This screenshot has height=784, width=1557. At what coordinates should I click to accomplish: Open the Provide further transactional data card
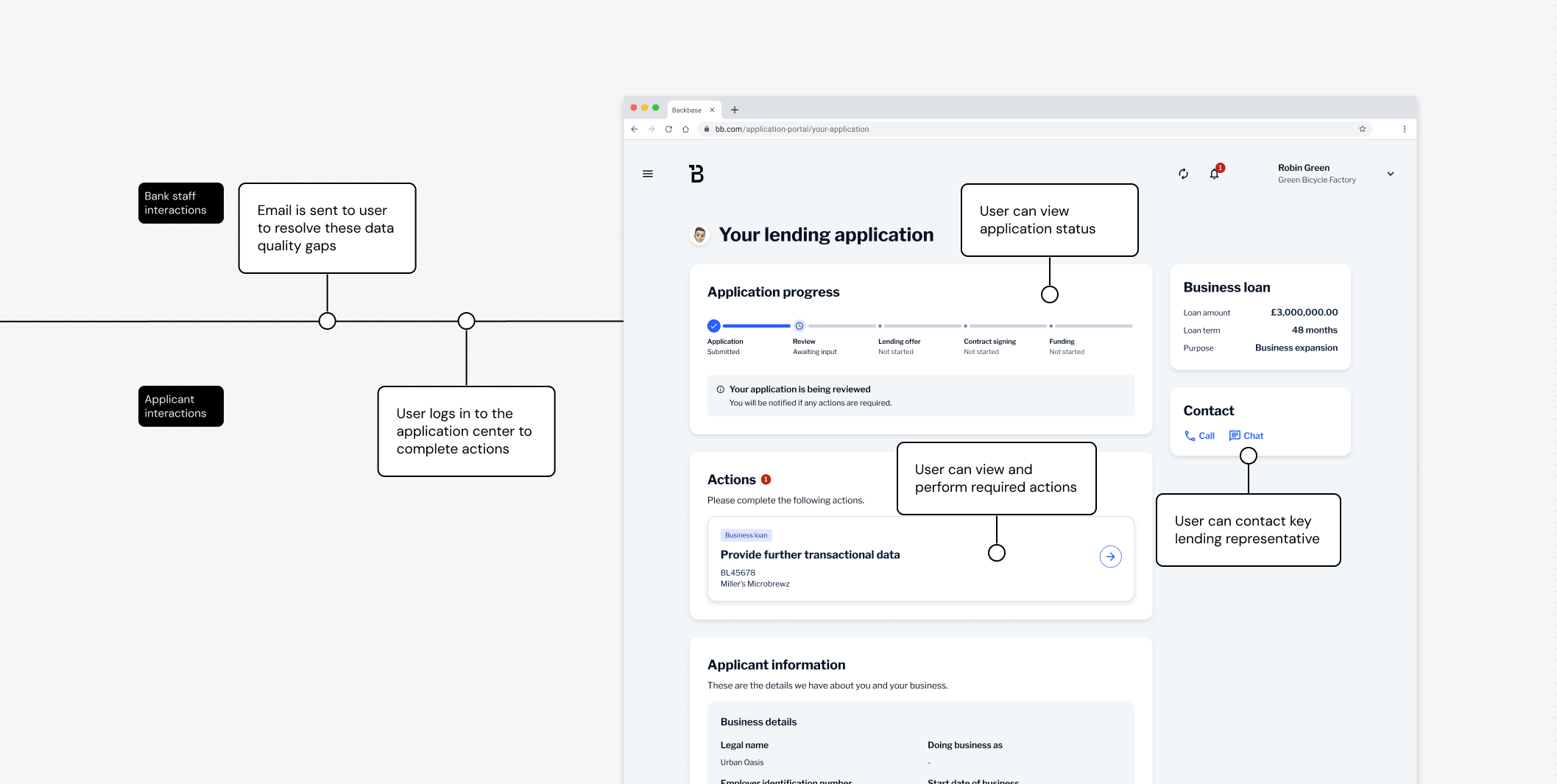tap(920, 559)
